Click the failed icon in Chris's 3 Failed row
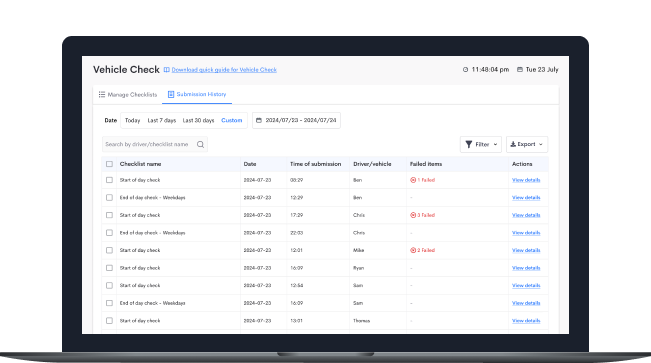This screenshot has height=363, width=651. (413, 215)
